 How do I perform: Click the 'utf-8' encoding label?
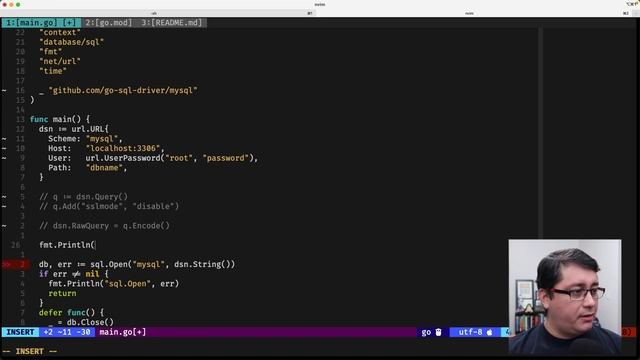470,332
